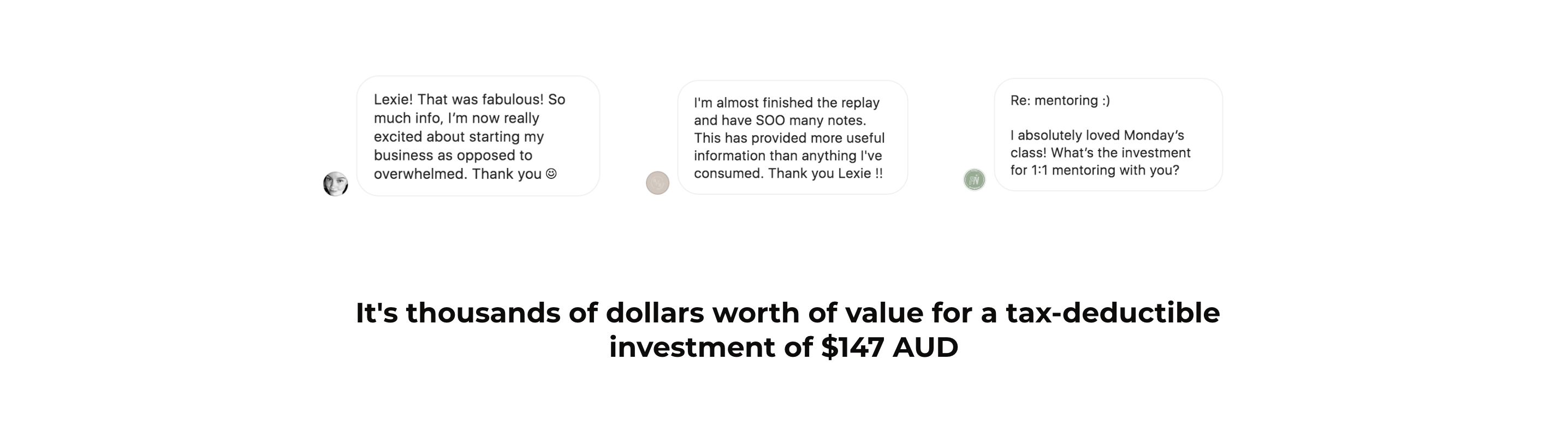Viewport: 1568px width, 443px height.
Task: Click the '$147 AUD' price text
Action: [889, 348]
